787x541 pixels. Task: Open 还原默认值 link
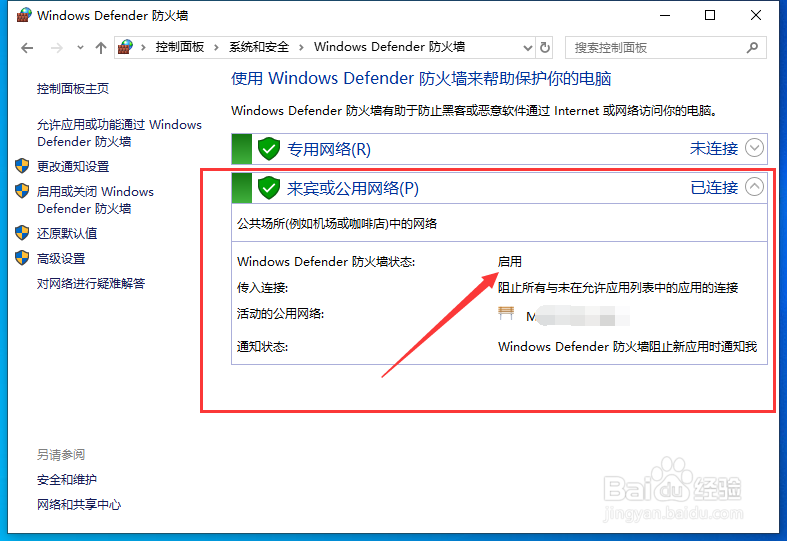point(67,233)
